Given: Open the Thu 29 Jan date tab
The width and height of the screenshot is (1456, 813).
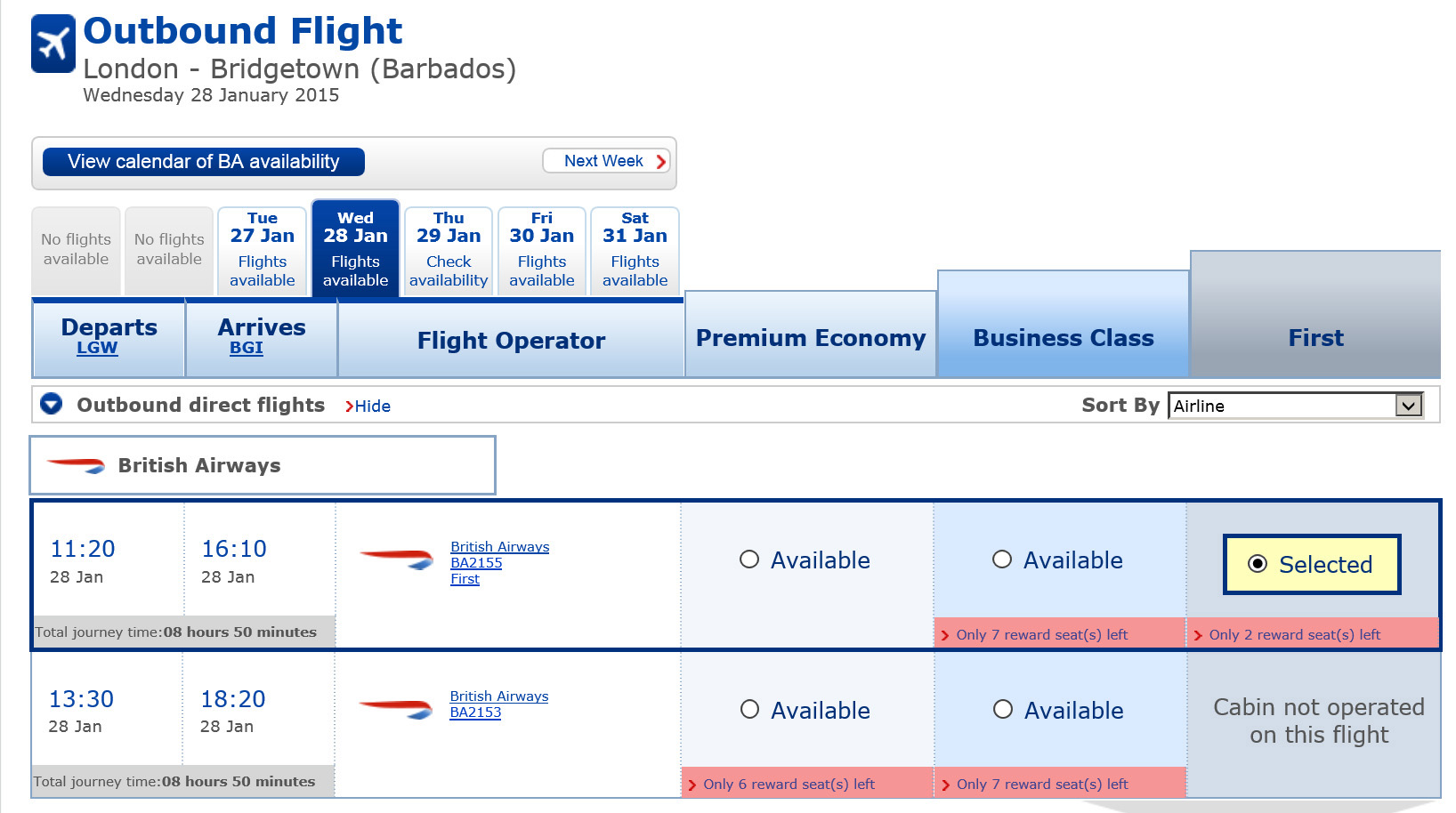Looking at the screenshot, I should pos(449,249).
